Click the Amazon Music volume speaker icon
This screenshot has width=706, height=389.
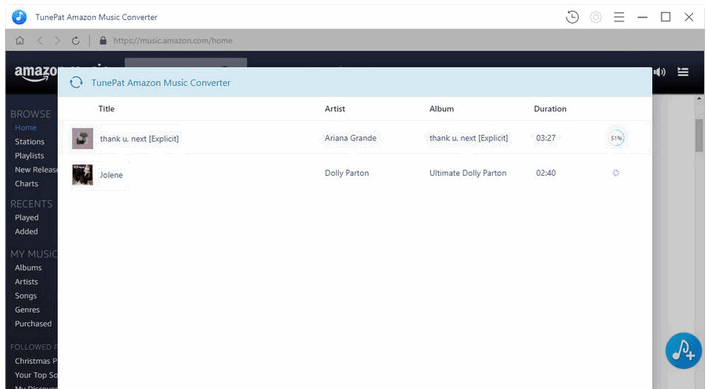tap(660, 72)
